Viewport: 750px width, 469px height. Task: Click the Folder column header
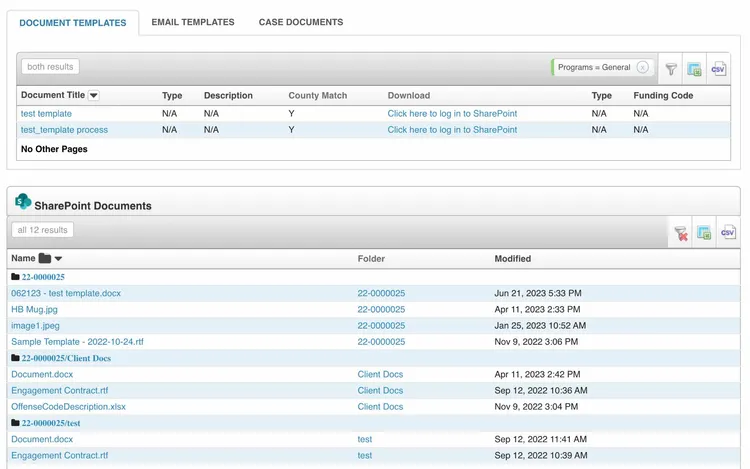tap(371, 259)
